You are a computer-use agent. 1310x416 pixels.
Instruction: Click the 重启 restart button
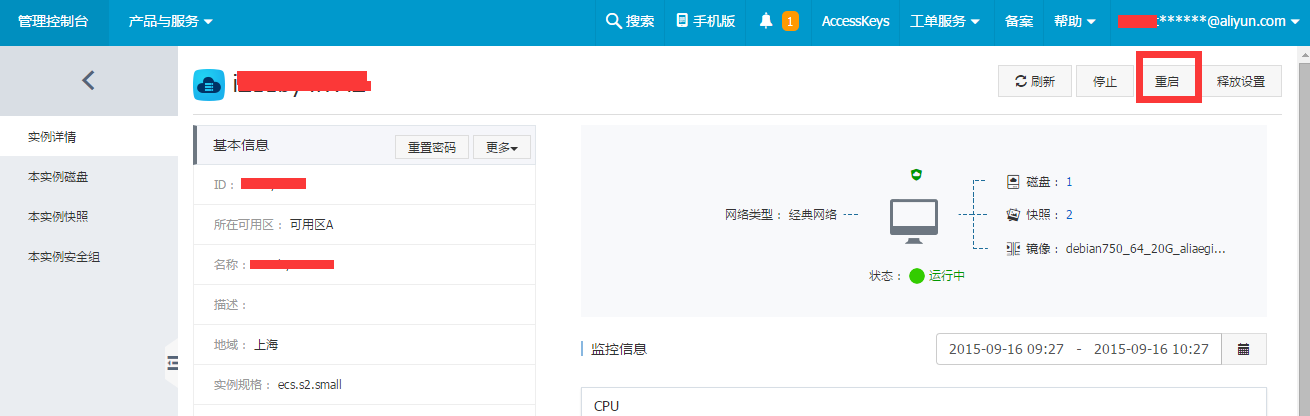pyautogui.click(x=1167, y=82)
